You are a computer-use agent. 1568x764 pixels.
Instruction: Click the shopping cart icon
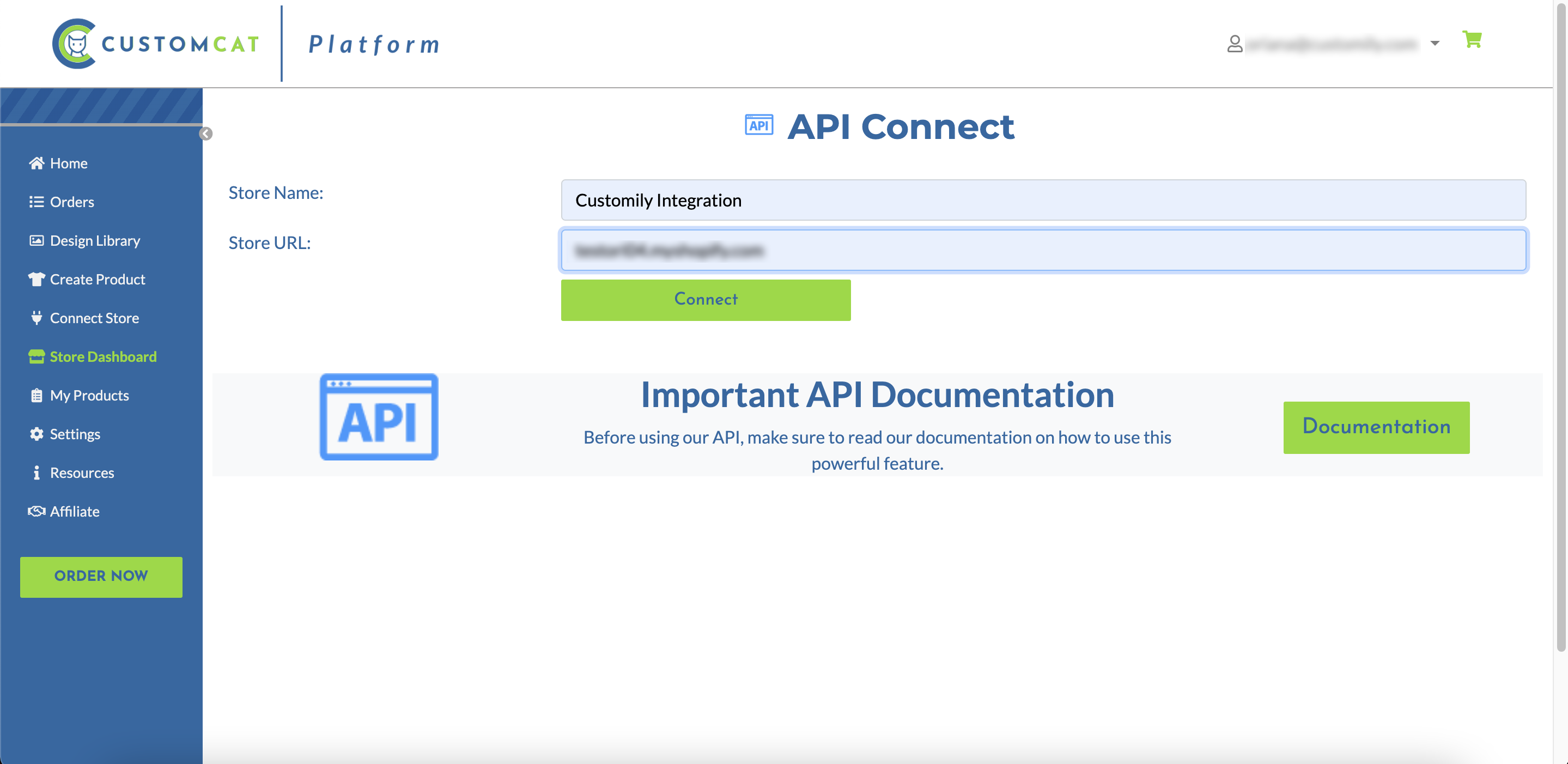(1471, 40)
